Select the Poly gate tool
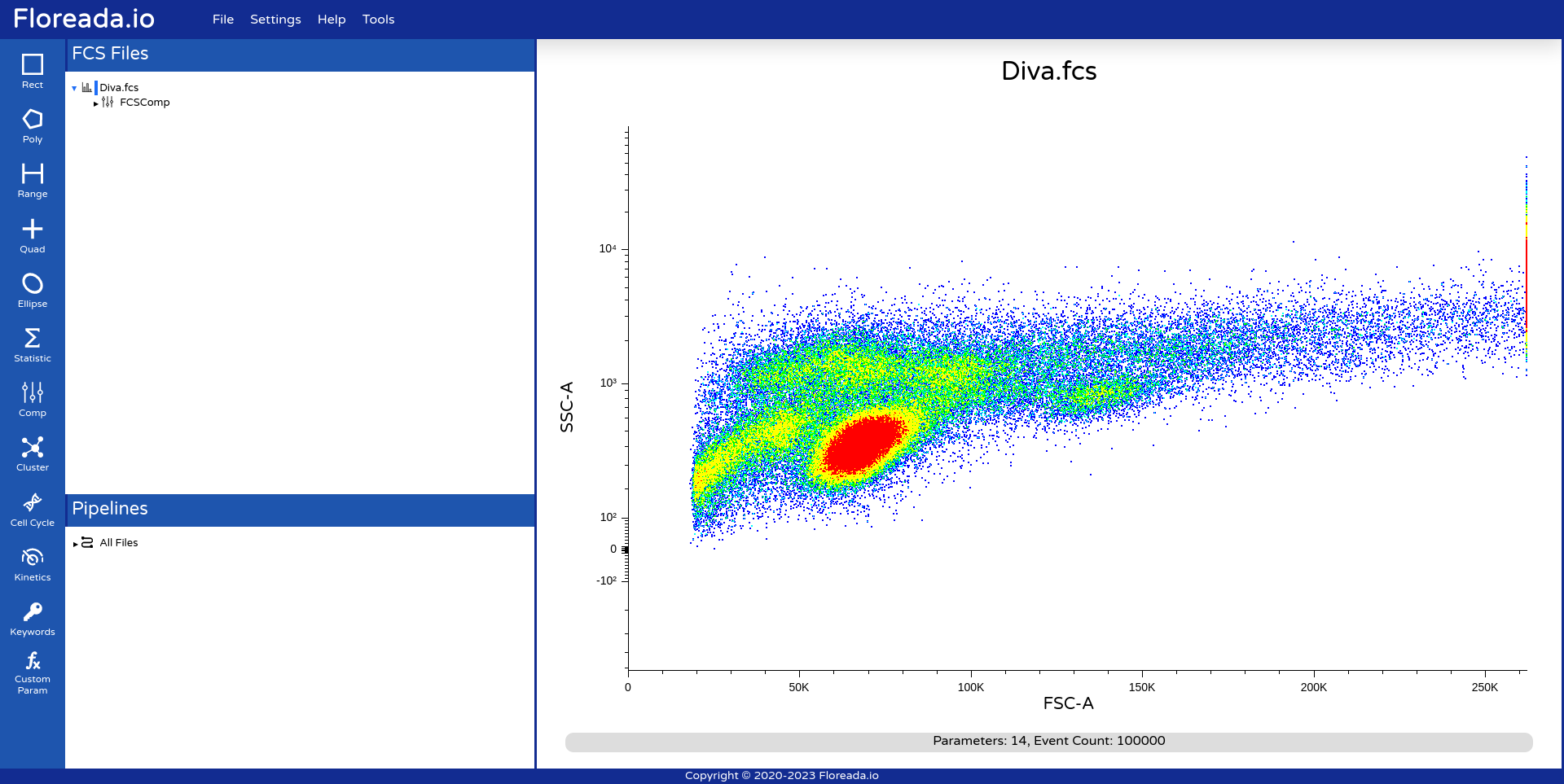 tap(32, 126)
